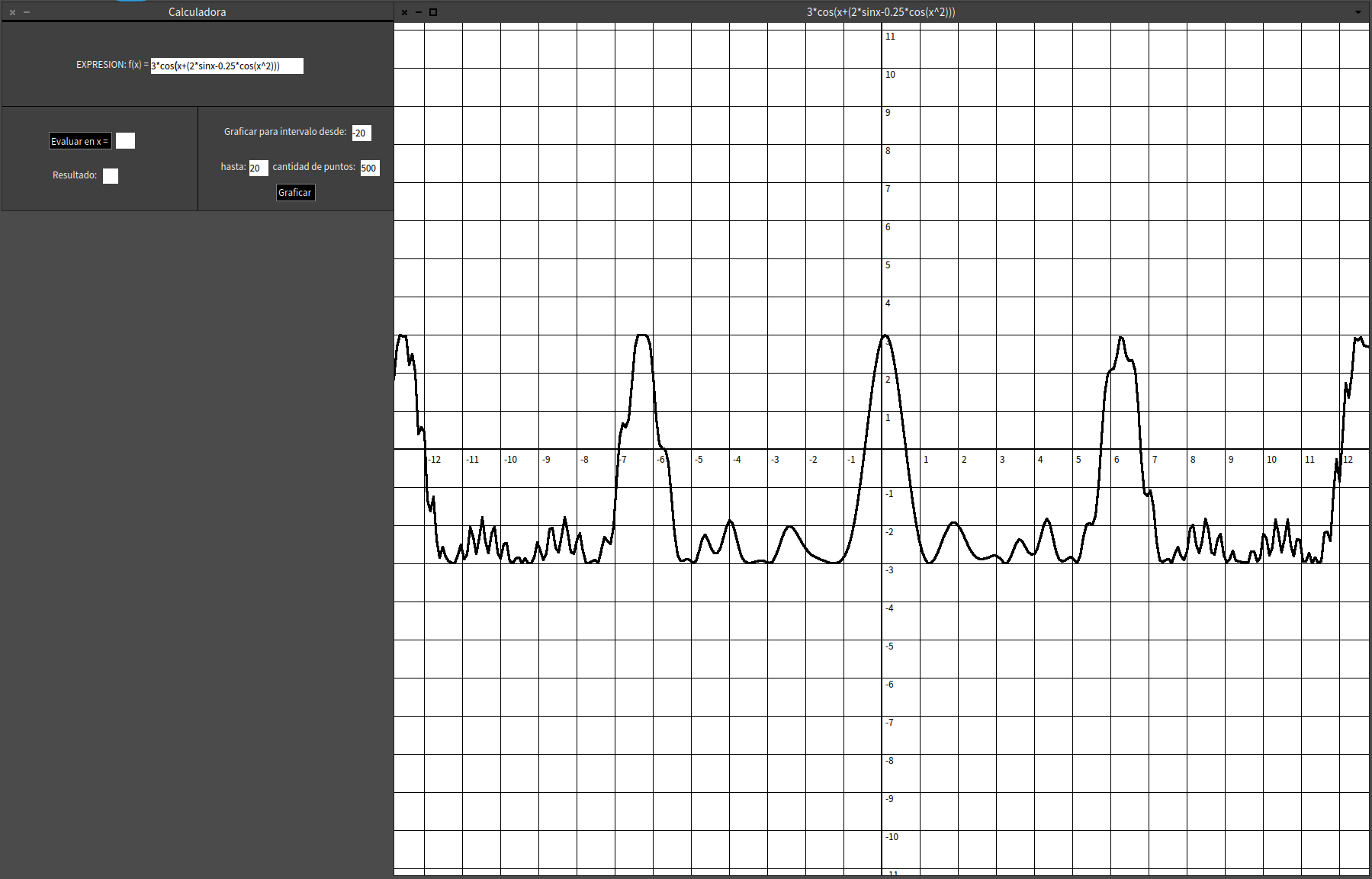The image size is (1372, 879).
Task: Minimize the graph window
Action: click(x=418, y=11)
